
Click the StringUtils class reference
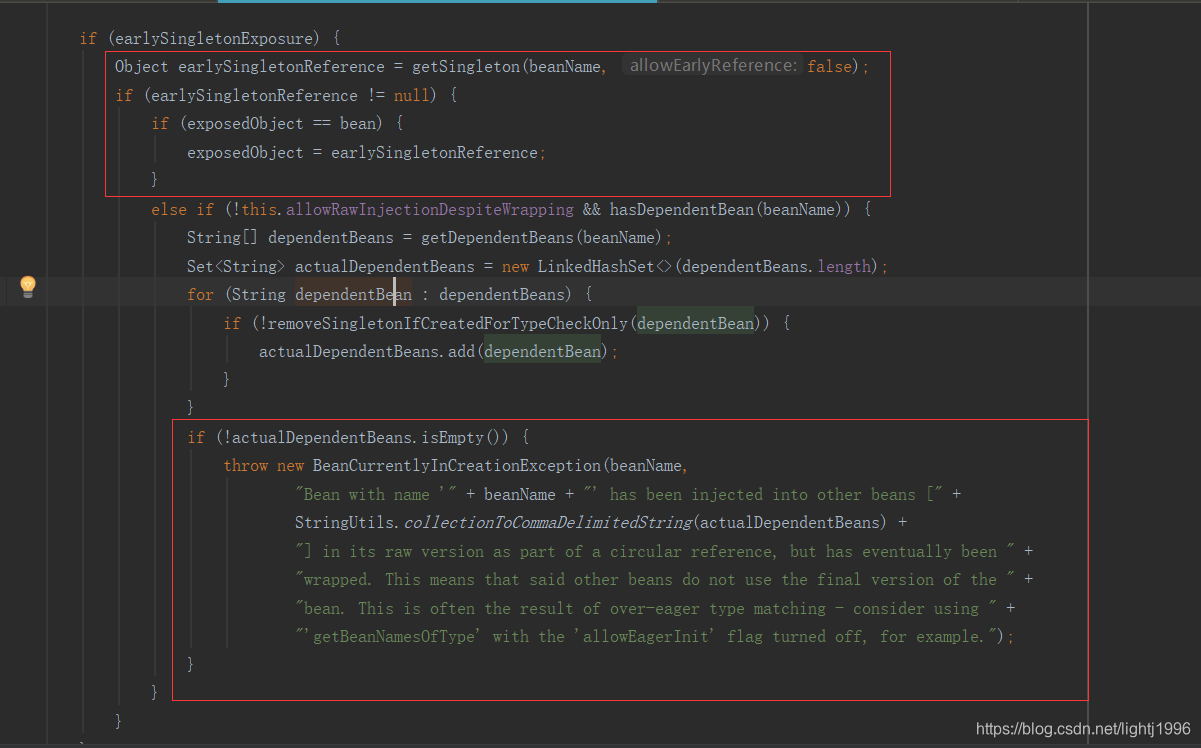tap(345, 523)
